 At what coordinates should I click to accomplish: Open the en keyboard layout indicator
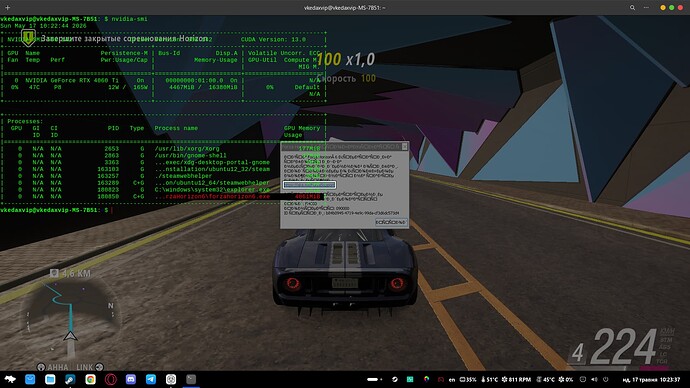pyautogui.click(x=452, y=379)
